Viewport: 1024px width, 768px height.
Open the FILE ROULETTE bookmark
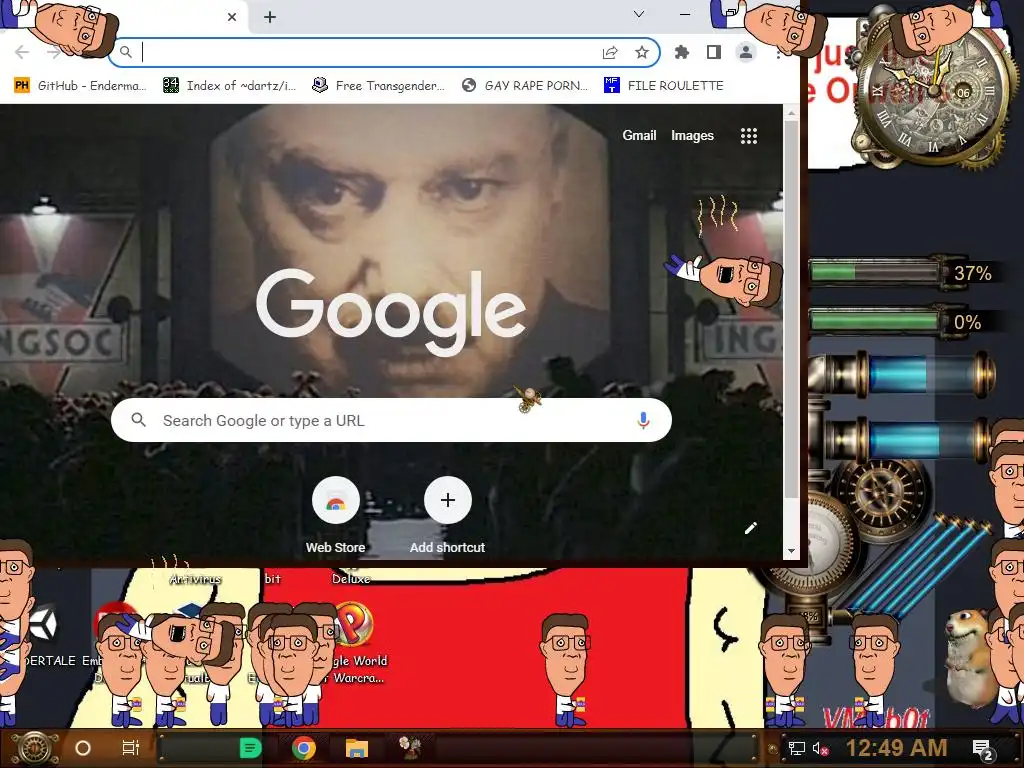point(664,86)
